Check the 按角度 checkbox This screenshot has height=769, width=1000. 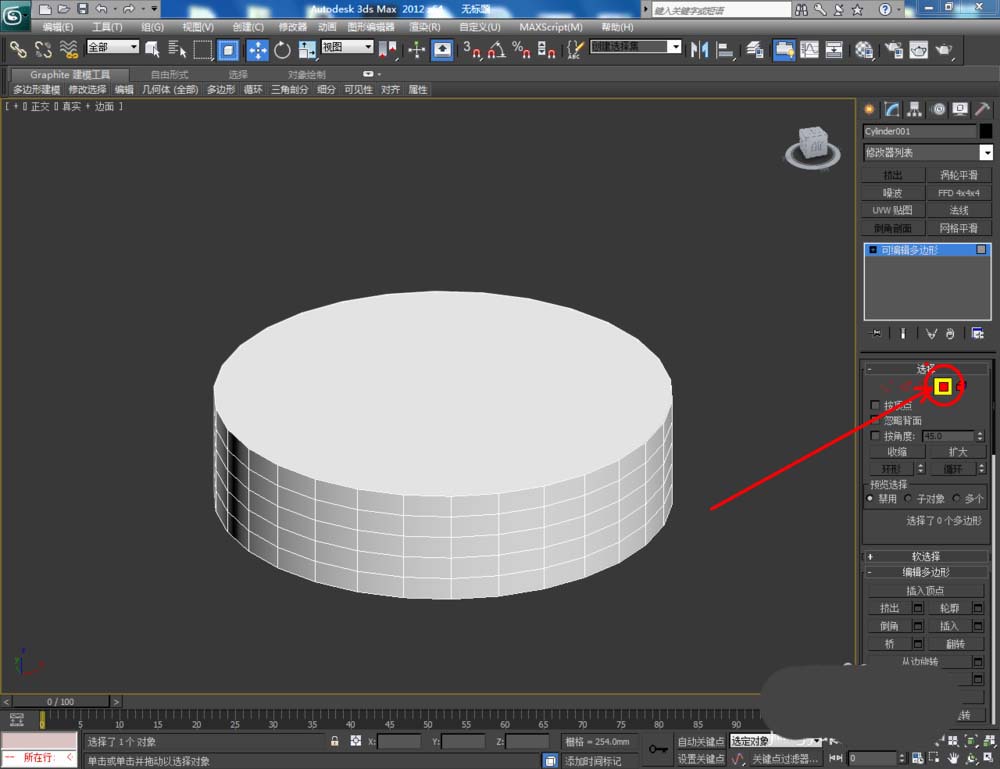[x=876, y=436]
